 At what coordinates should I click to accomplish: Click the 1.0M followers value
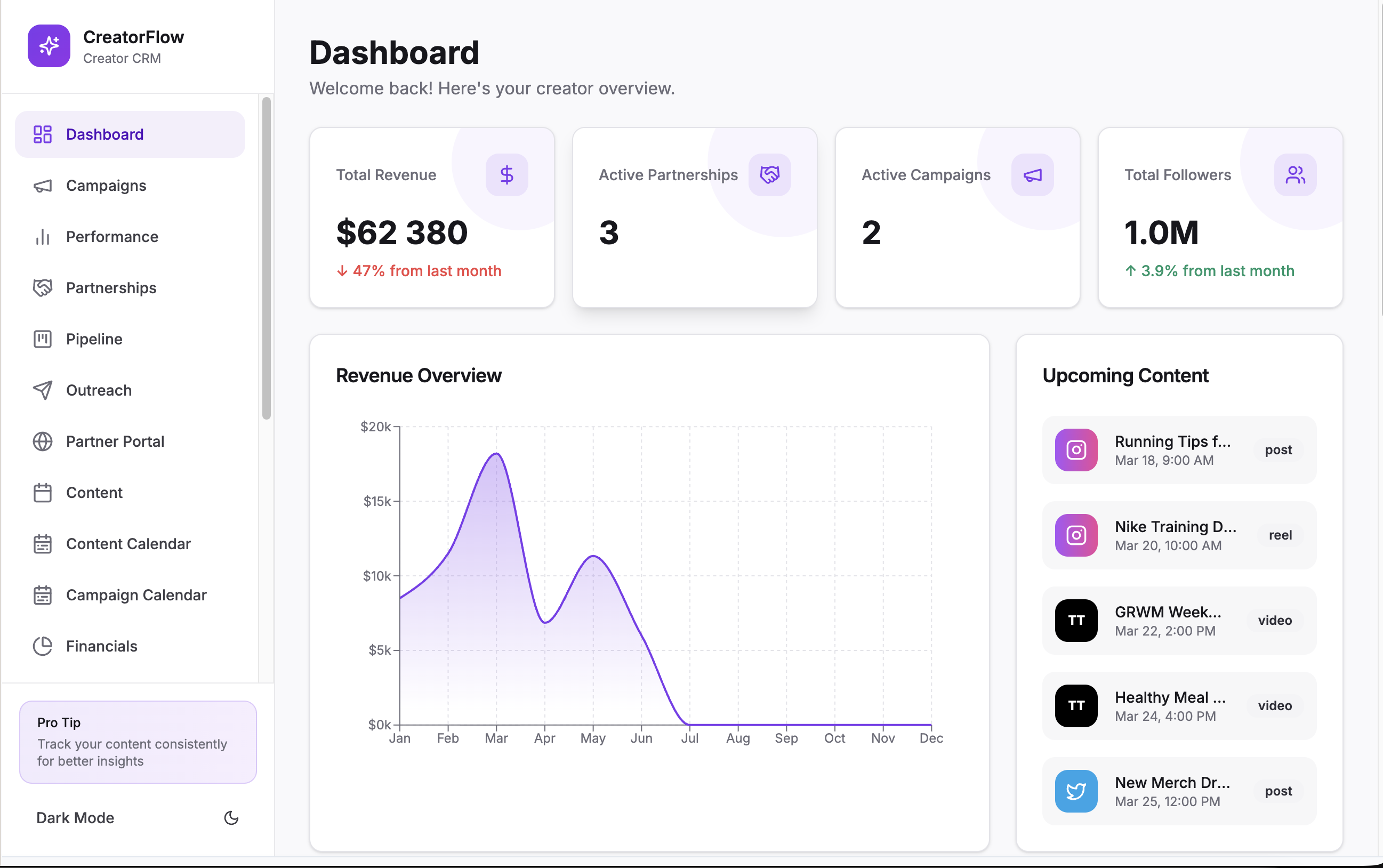point(1161,232)
